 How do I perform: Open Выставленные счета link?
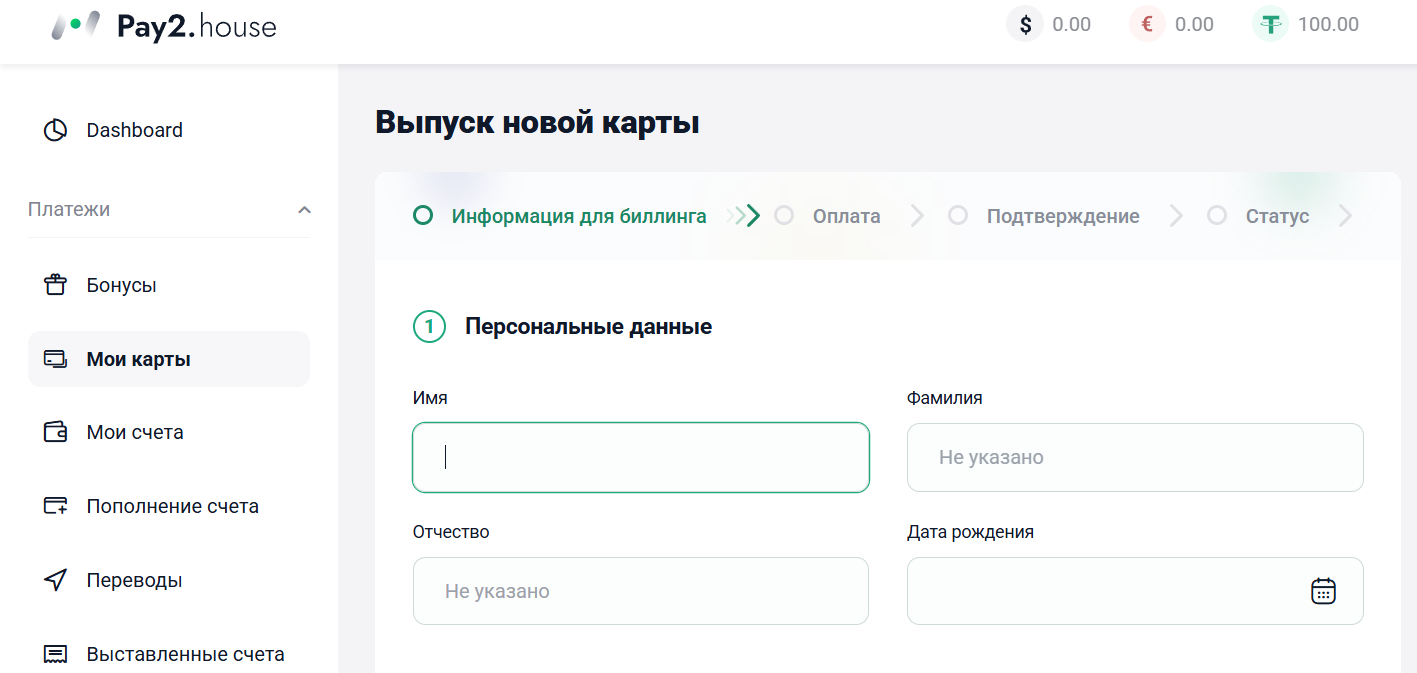click(x=185, y=654)
